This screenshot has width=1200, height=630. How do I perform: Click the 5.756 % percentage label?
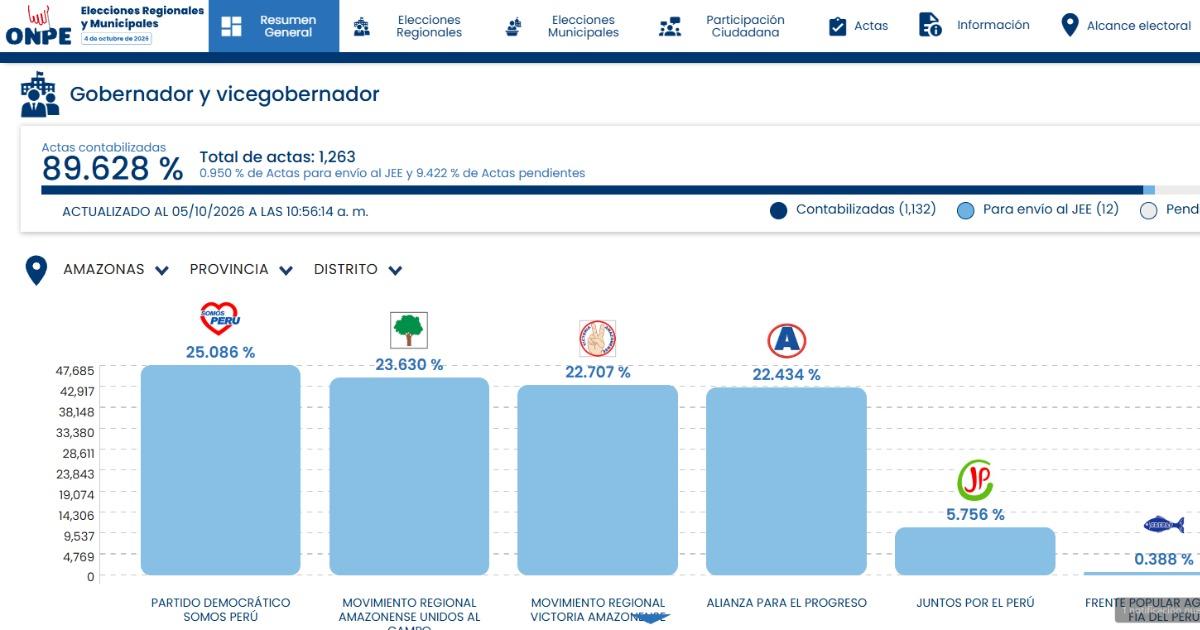[975, 515]
